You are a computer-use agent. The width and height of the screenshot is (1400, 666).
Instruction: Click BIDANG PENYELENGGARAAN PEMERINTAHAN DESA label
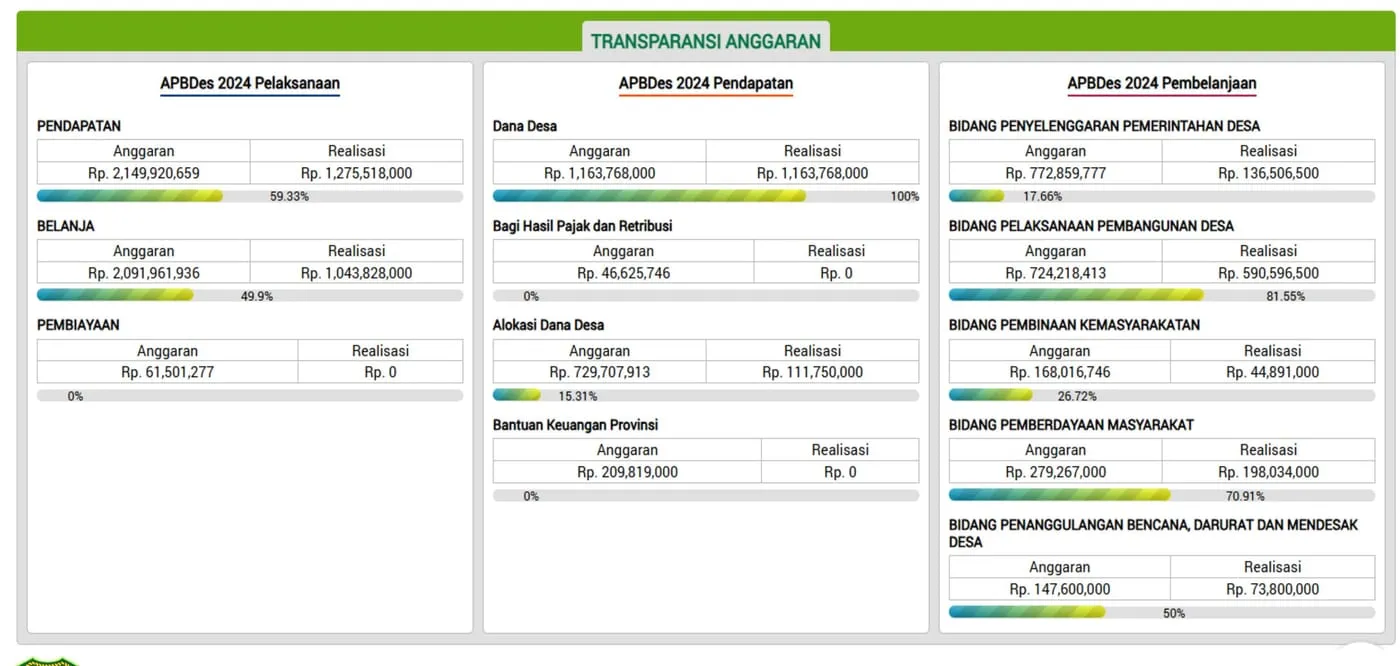(x=1105, y=126)
